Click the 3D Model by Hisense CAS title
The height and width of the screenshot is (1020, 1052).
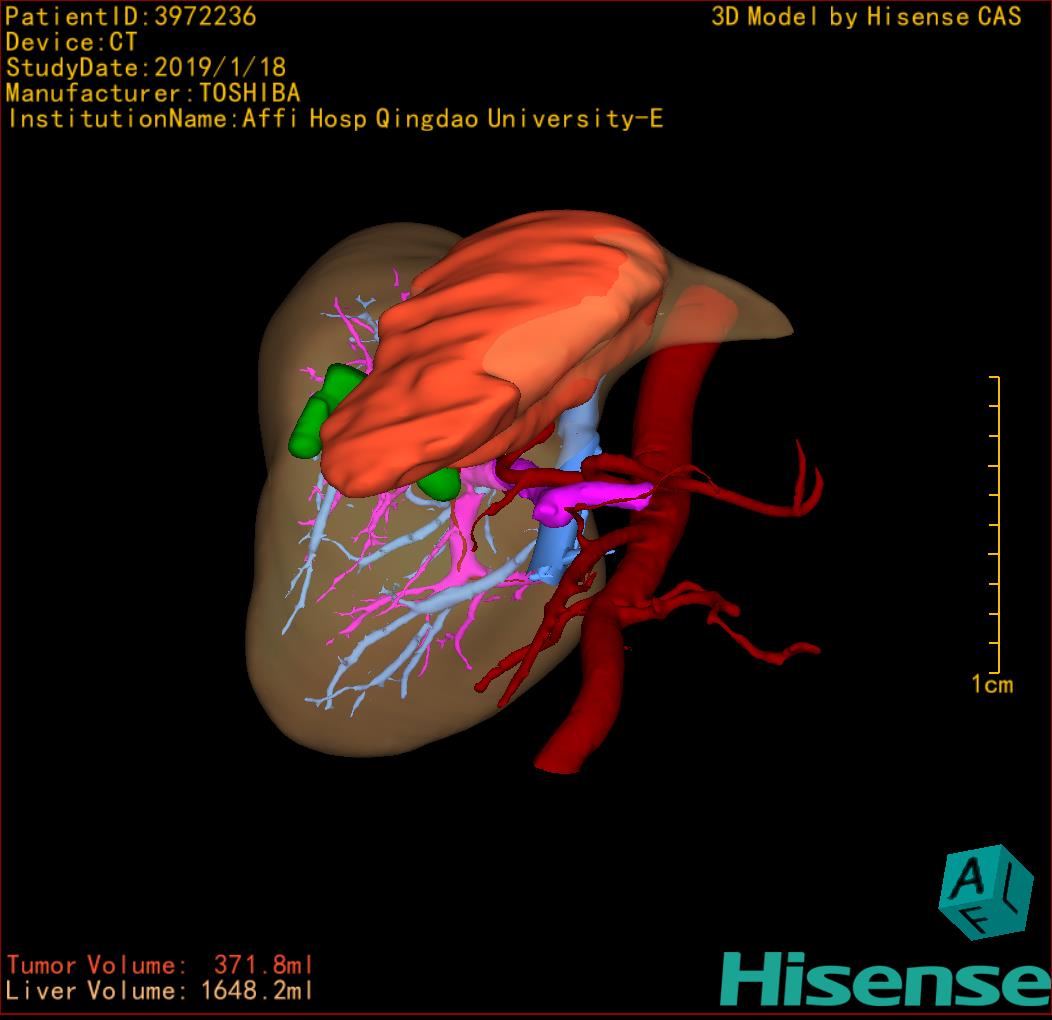click(866, 16)
